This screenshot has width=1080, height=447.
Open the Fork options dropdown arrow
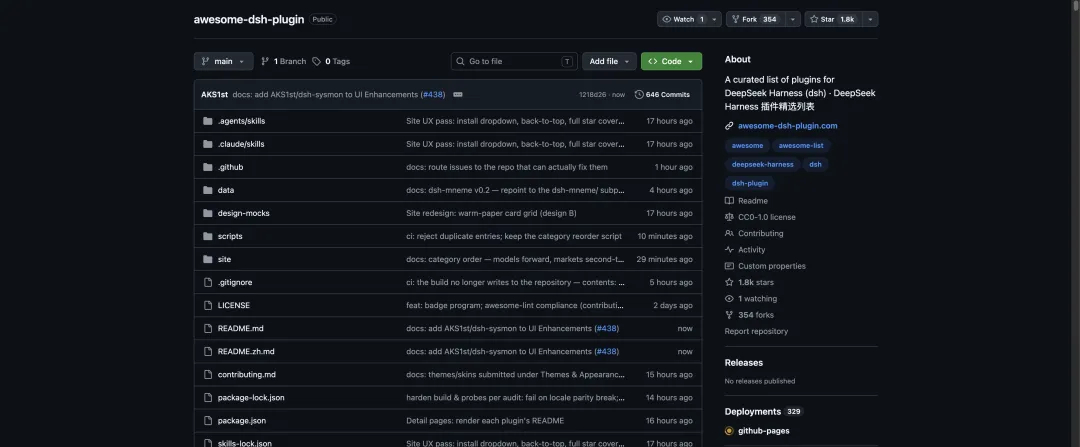793,19
